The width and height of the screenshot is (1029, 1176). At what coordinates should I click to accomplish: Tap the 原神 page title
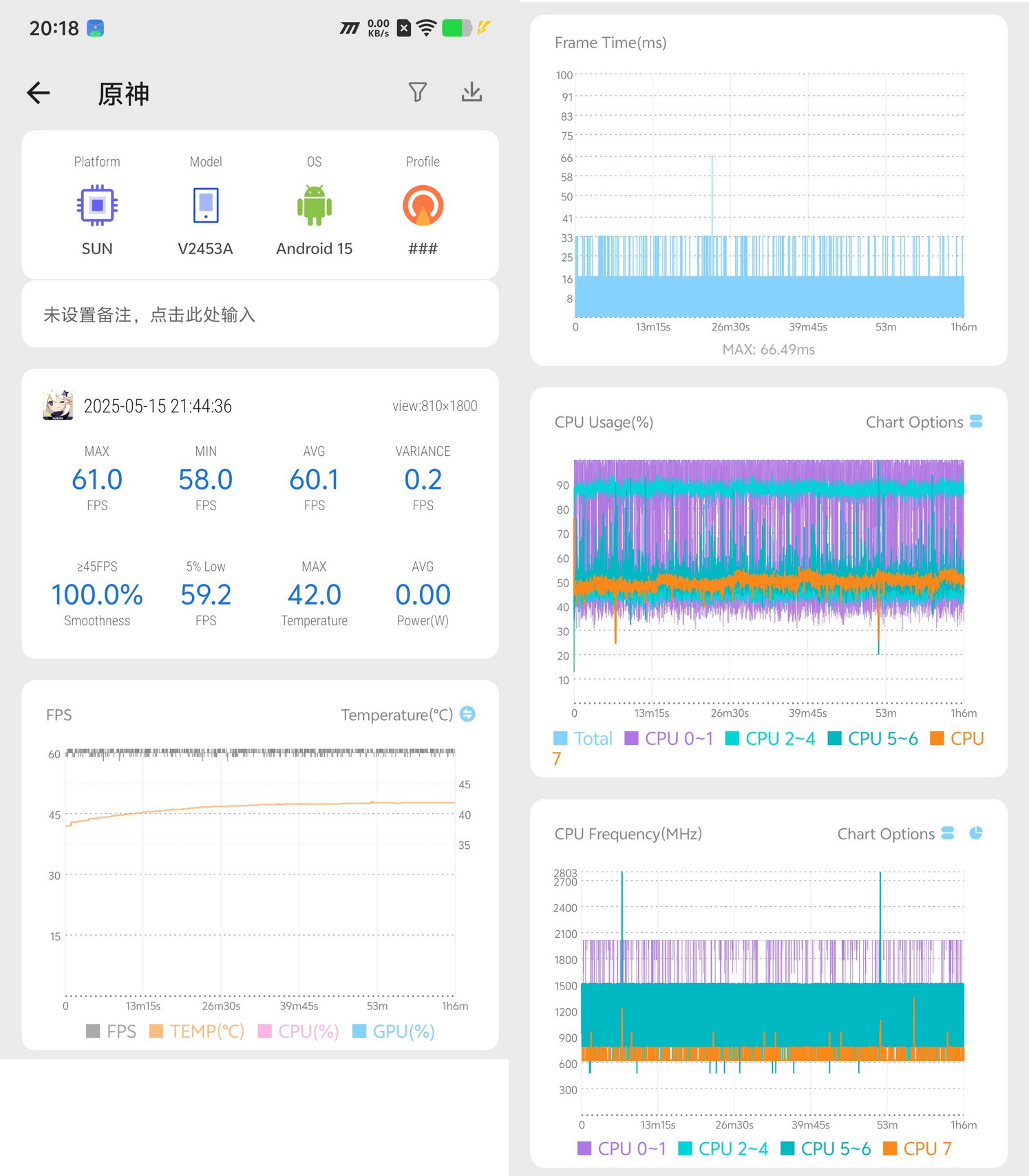click(123, 94)
